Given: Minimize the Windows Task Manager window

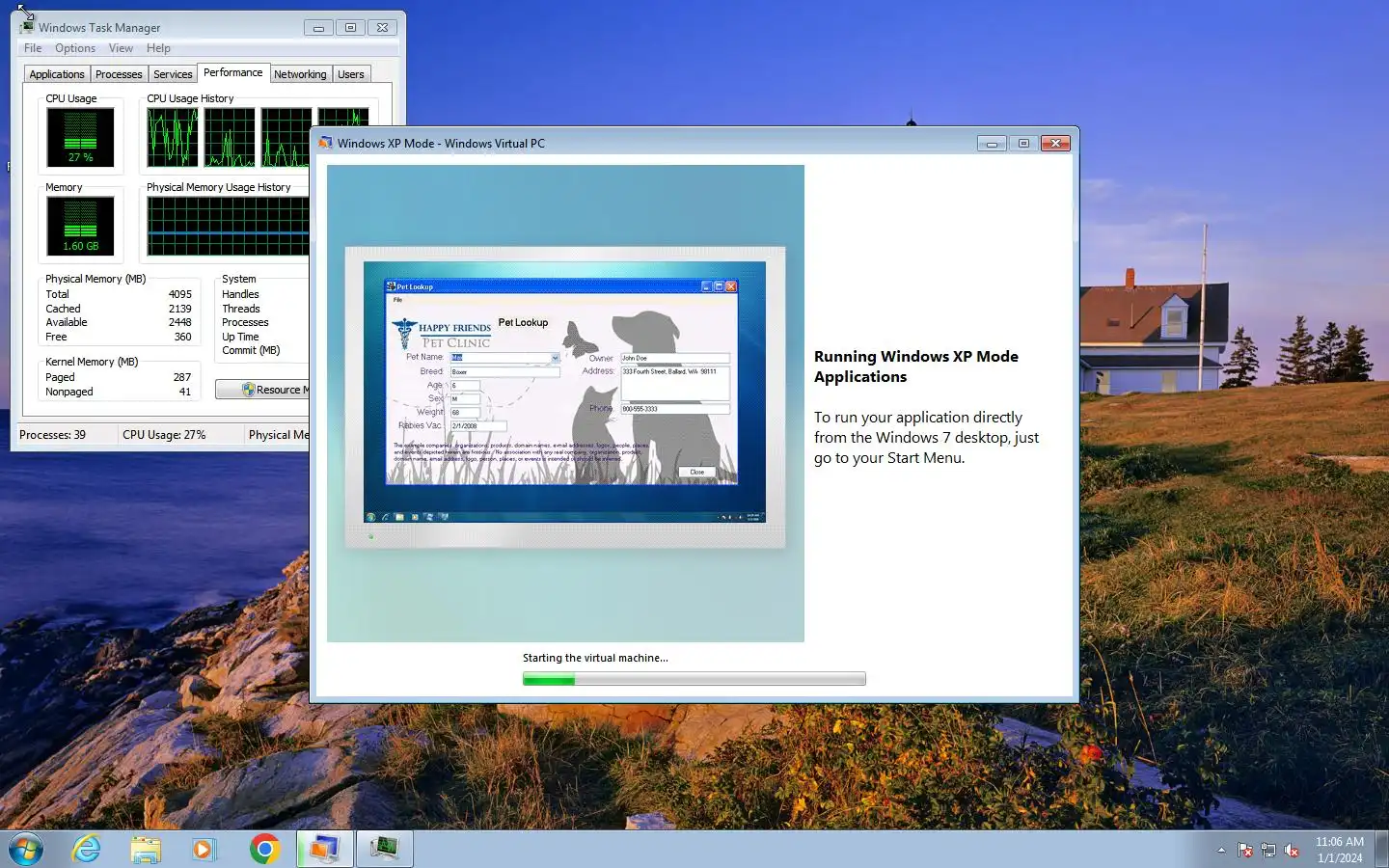Looking at the screenshot, I should (318, 28).
